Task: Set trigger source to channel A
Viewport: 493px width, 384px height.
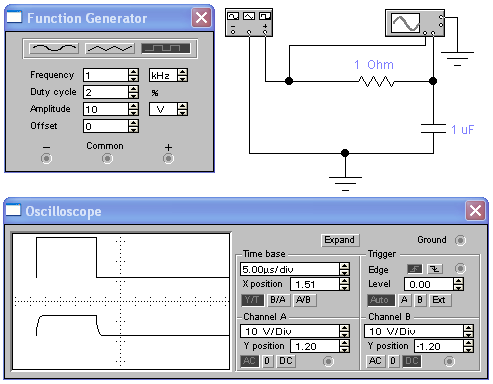Action: pos(404,300)
